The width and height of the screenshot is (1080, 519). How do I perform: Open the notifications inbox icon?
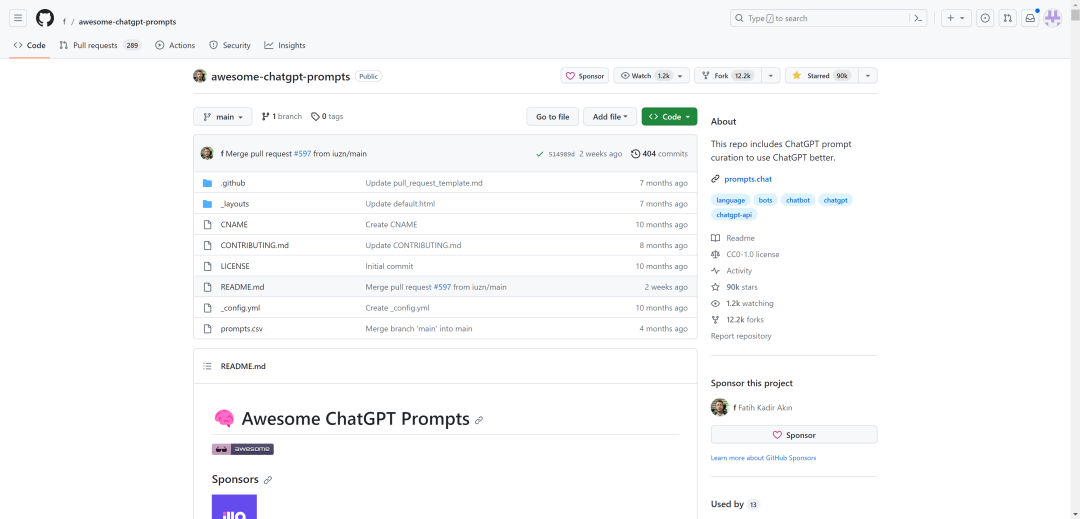pyautogui.click(x=1029, y=18)
